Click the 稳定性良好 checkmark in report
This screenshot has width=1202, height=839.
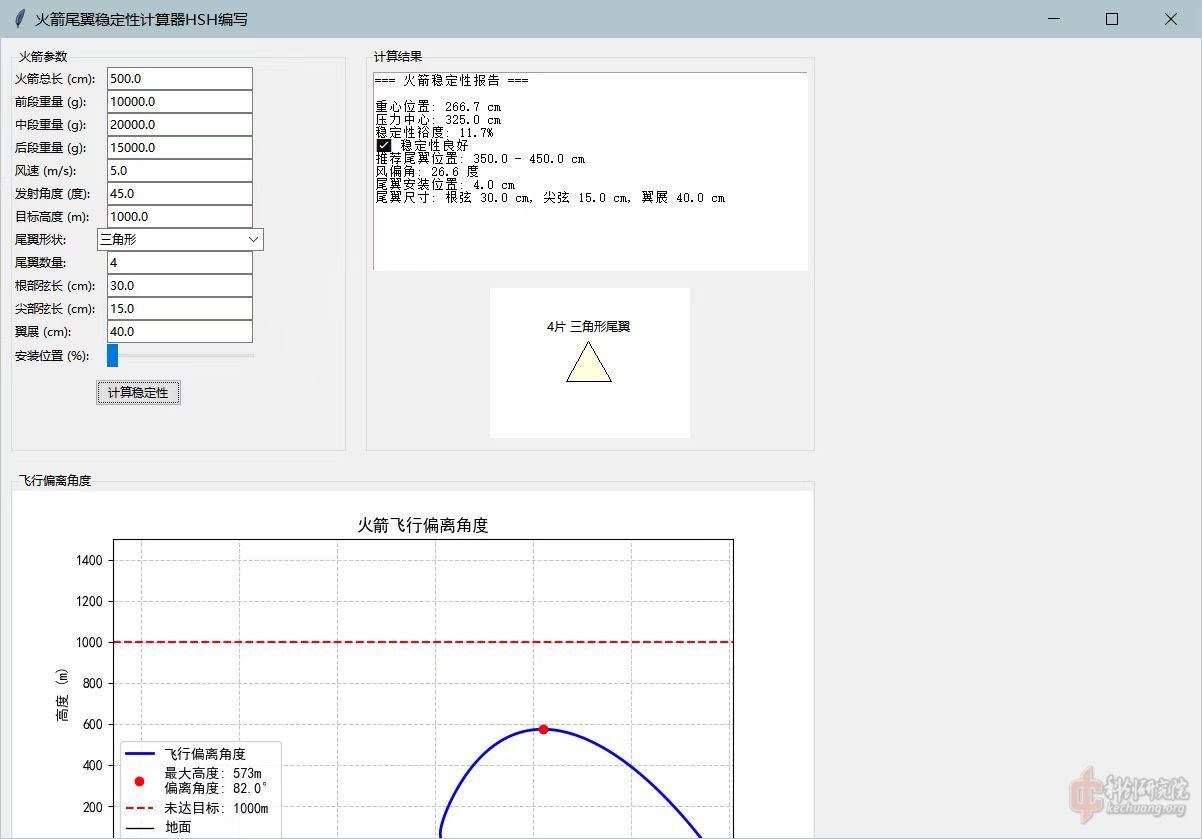(383, 145)
